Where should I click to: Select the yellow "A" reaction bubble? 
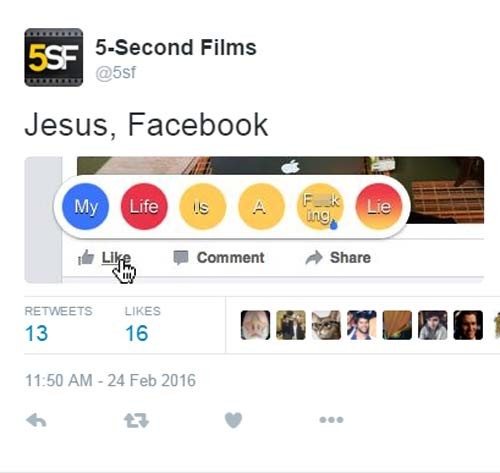pos(261,206)
